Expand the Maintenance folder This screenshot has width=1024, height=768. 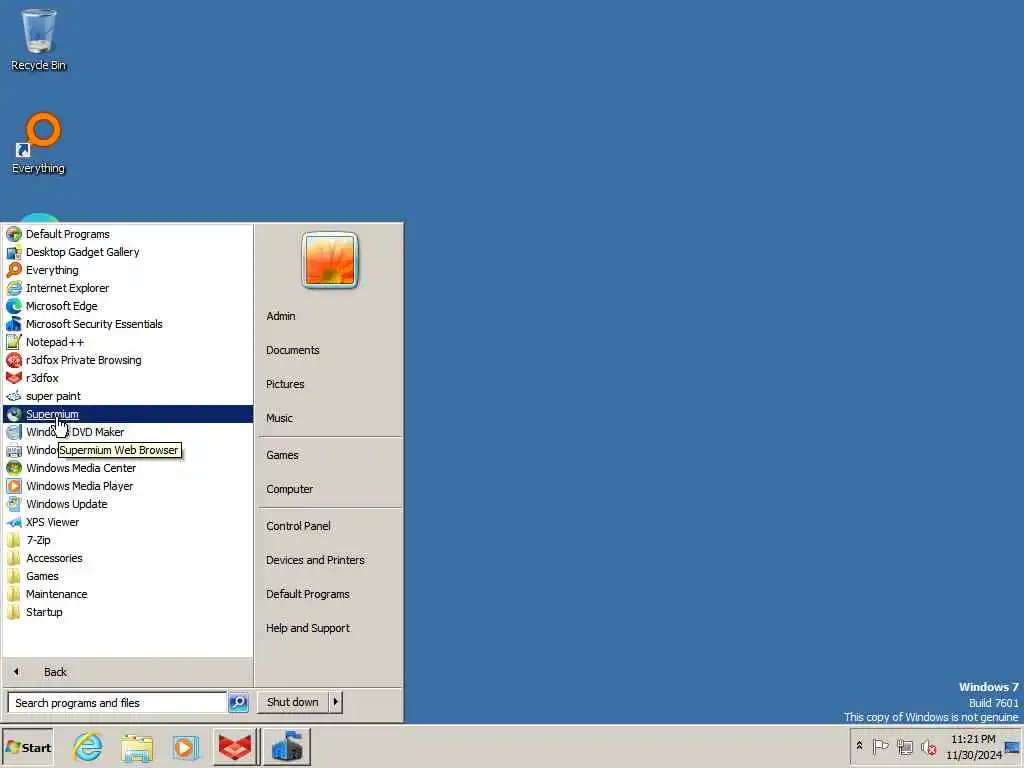(x=127, y=594)
